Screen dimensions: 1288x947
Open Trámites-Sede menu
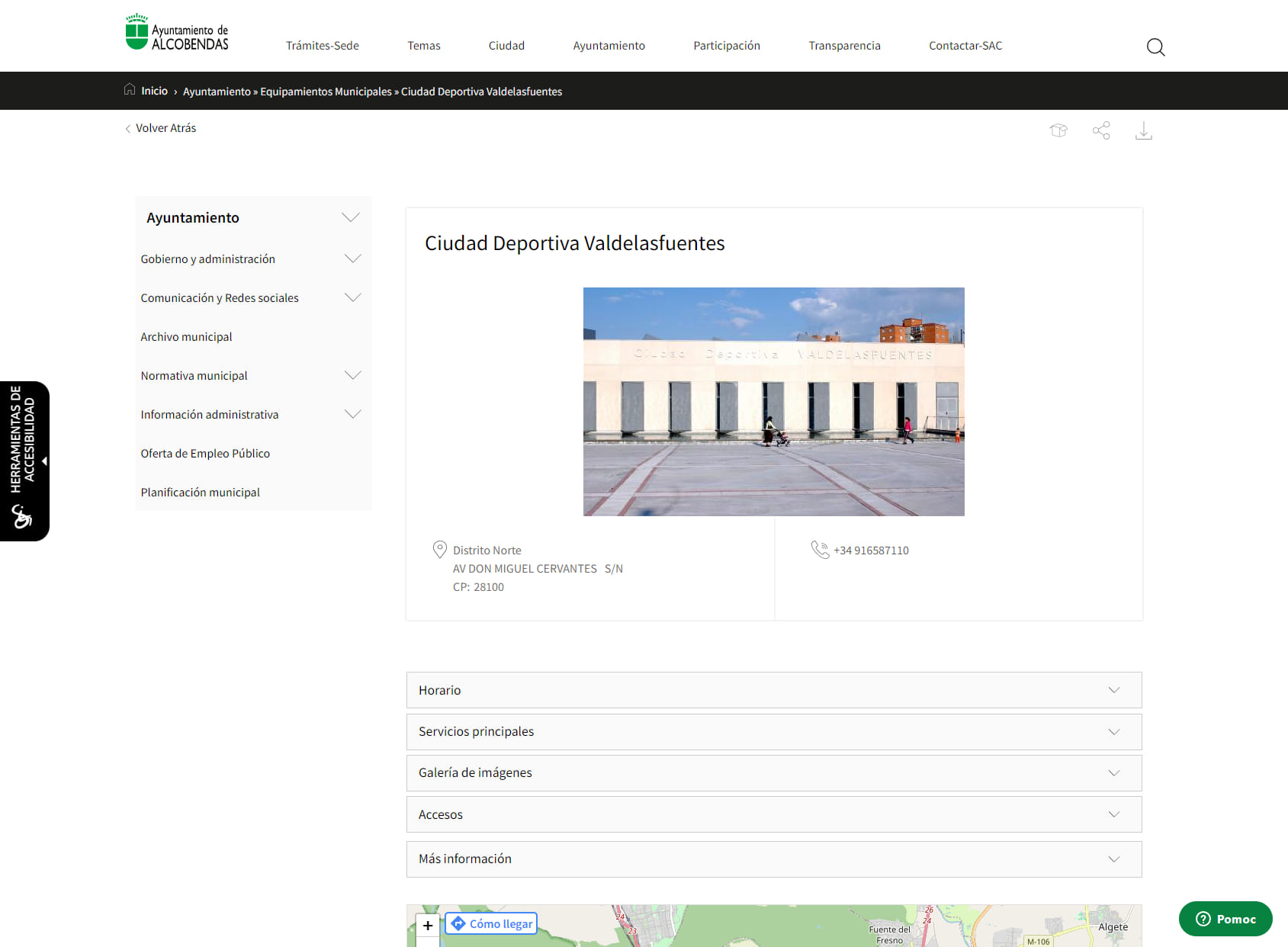323,46
